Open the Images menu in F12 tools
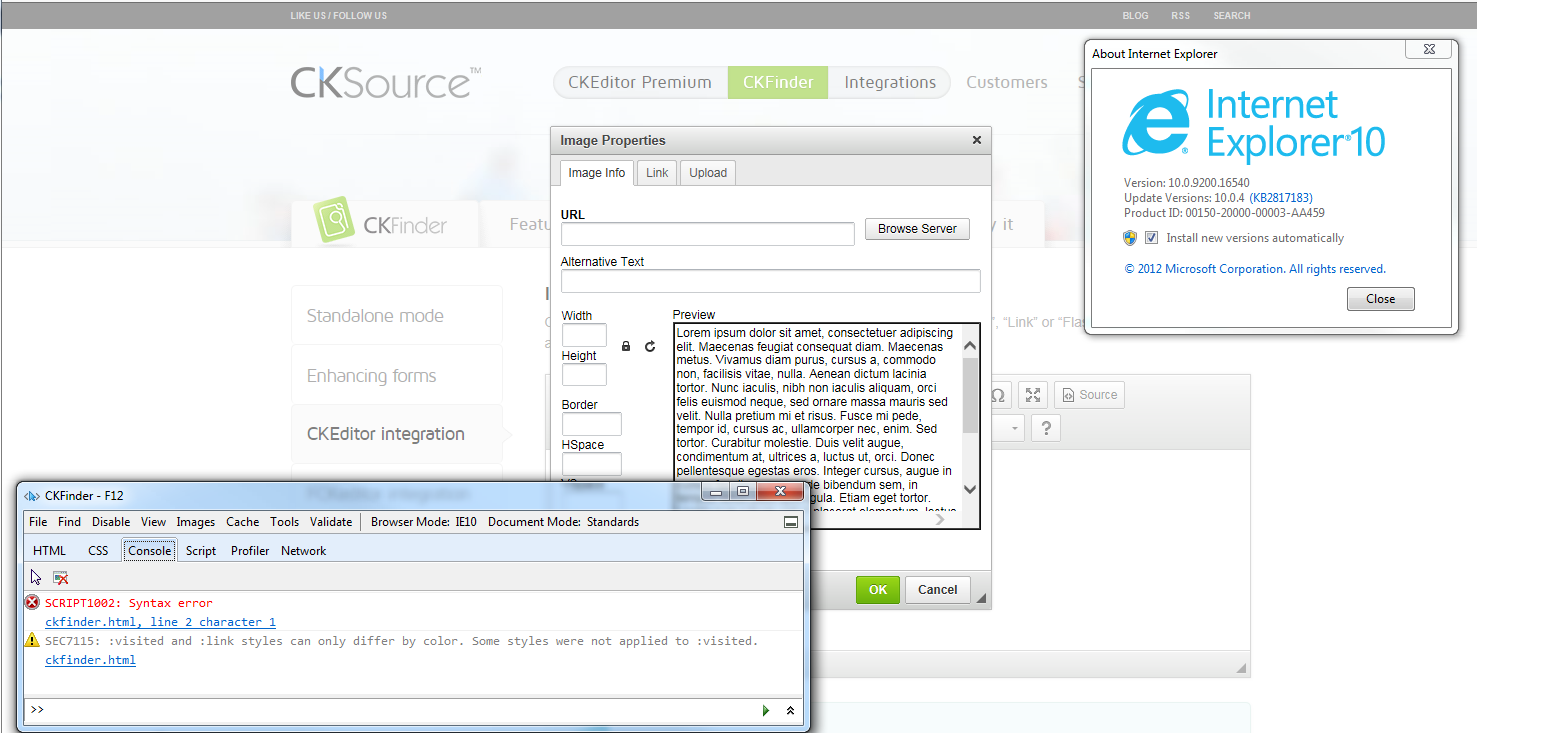Viewport: 1563px width, 733px height. [196, 522]
